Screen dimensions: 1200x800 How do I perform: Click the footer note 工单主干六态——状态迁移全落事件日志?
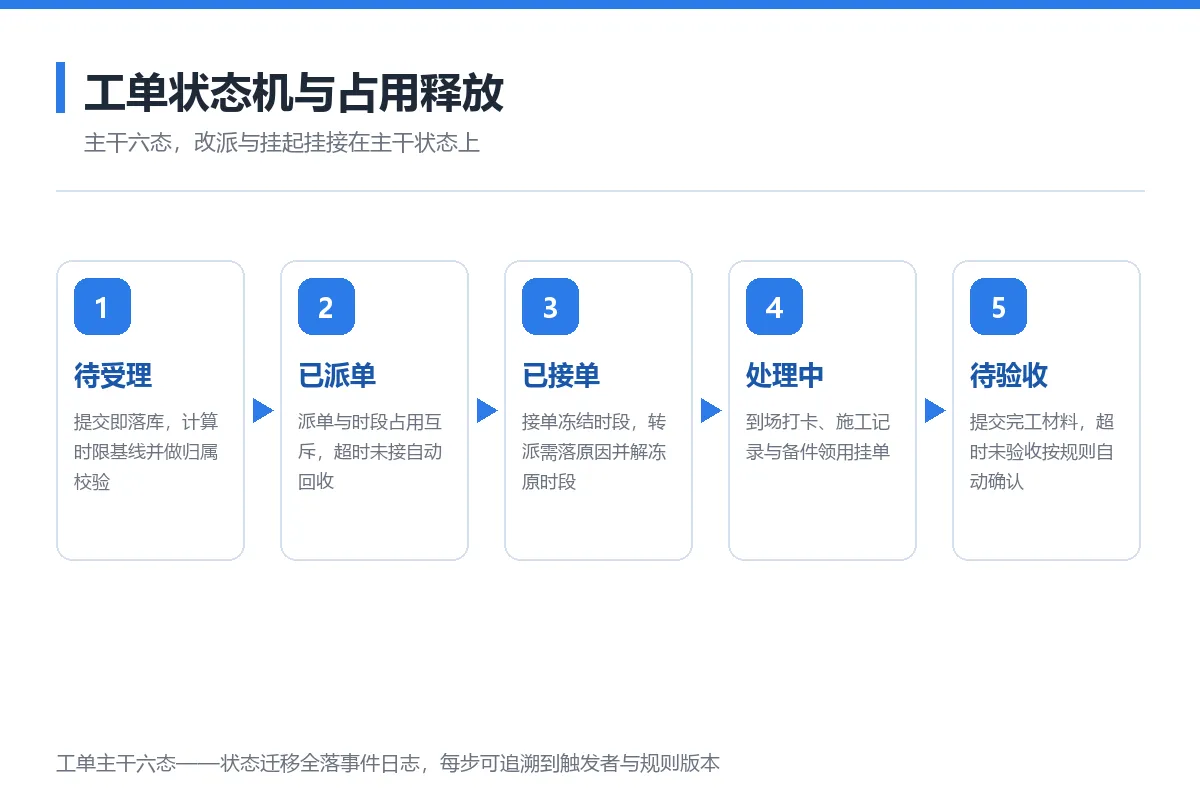(x=388, y=764)
